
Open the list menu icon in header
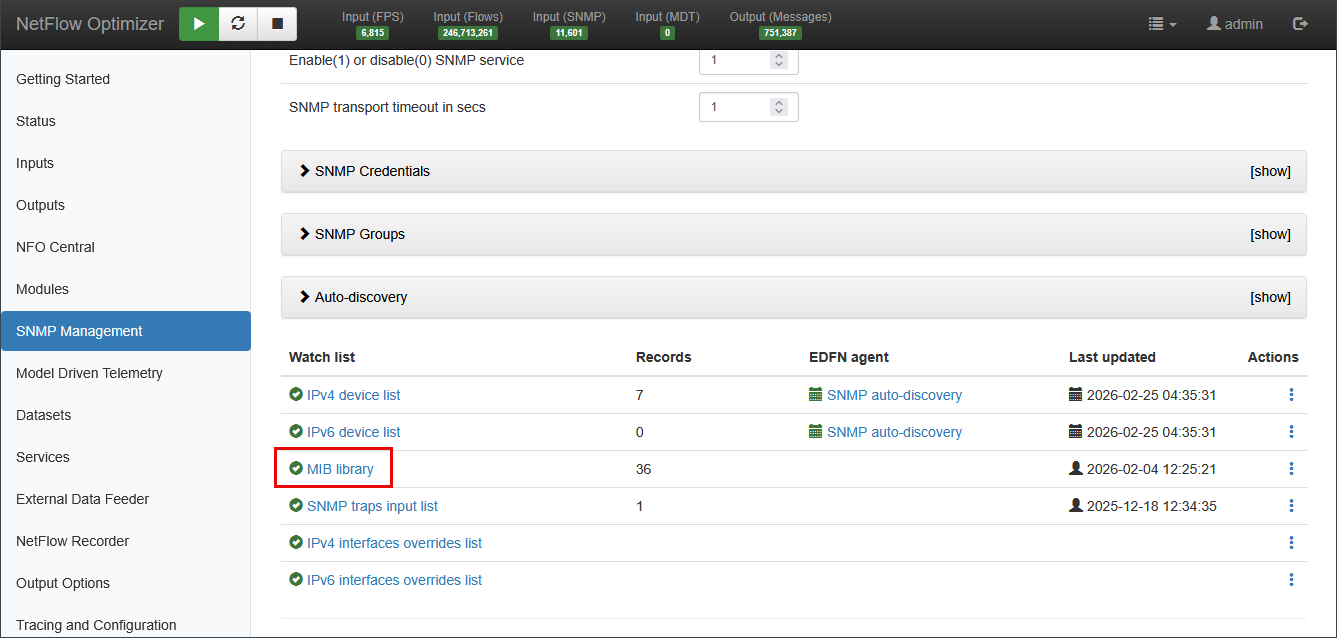coord(1161,24)
